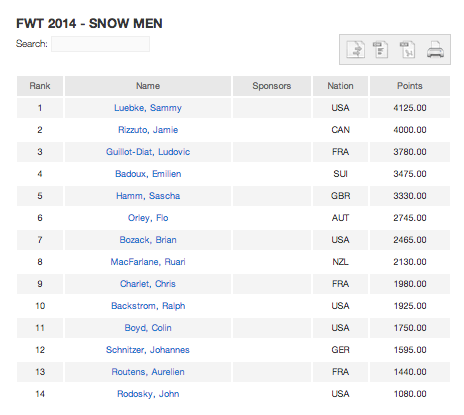Open MacFarlane, Ruari rider link
Viewport: 464px width, 415px height.
tap(148, 262)
